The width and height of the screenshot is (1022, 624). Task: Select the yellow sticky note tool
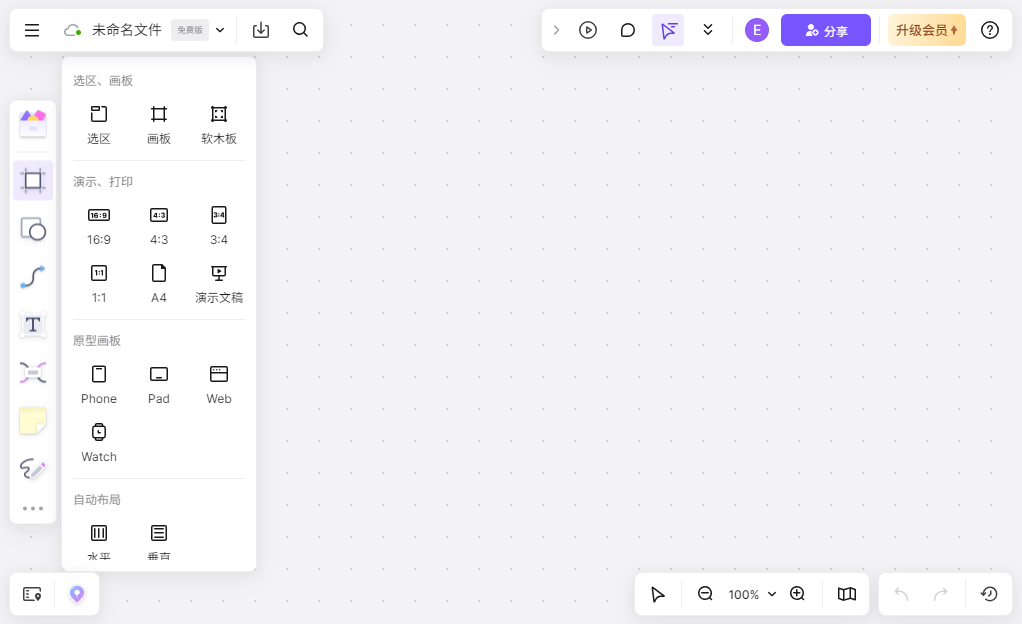tap(33, 421)
